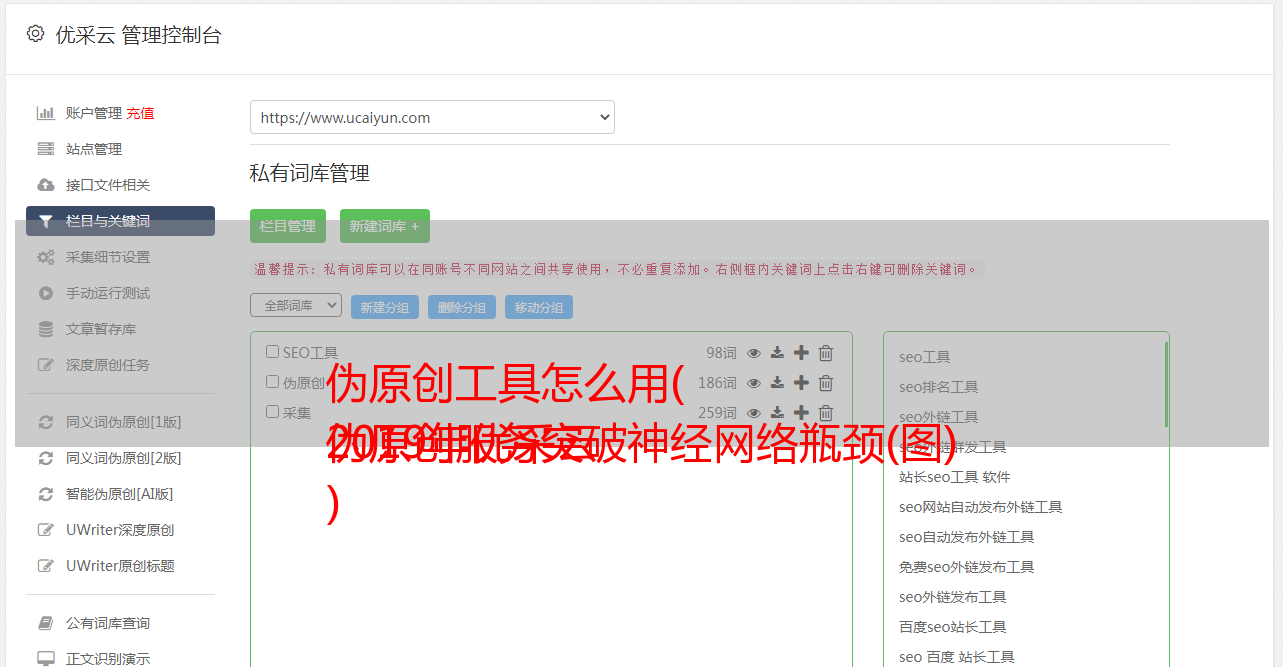View 伪原创 keywords with eye icon
Image resolution: width=1283 pixels, height=667 pixels.
754,383
